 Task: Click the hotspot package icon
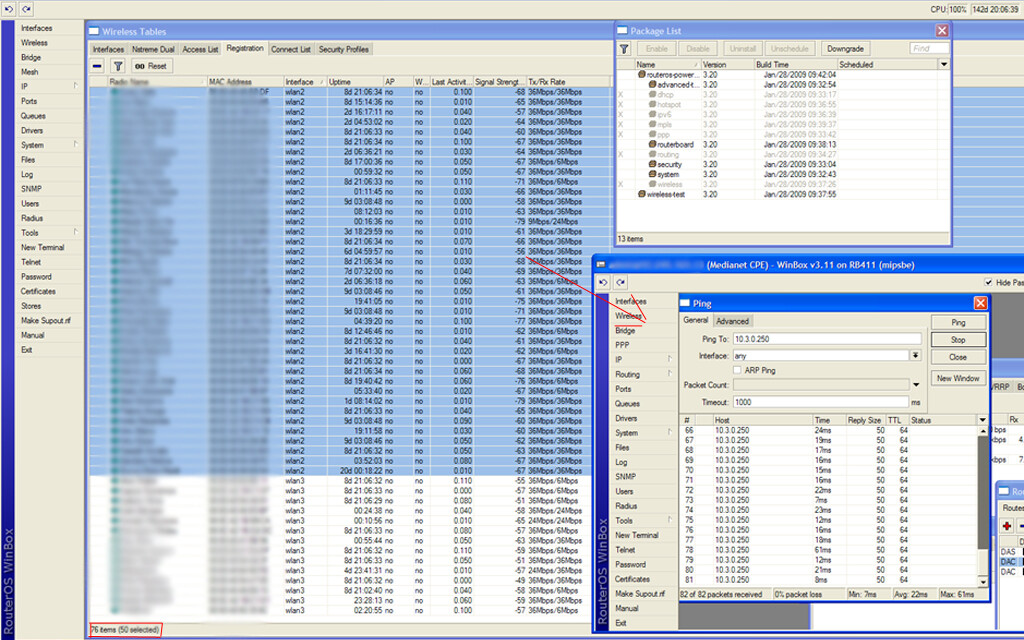[652, 104]
